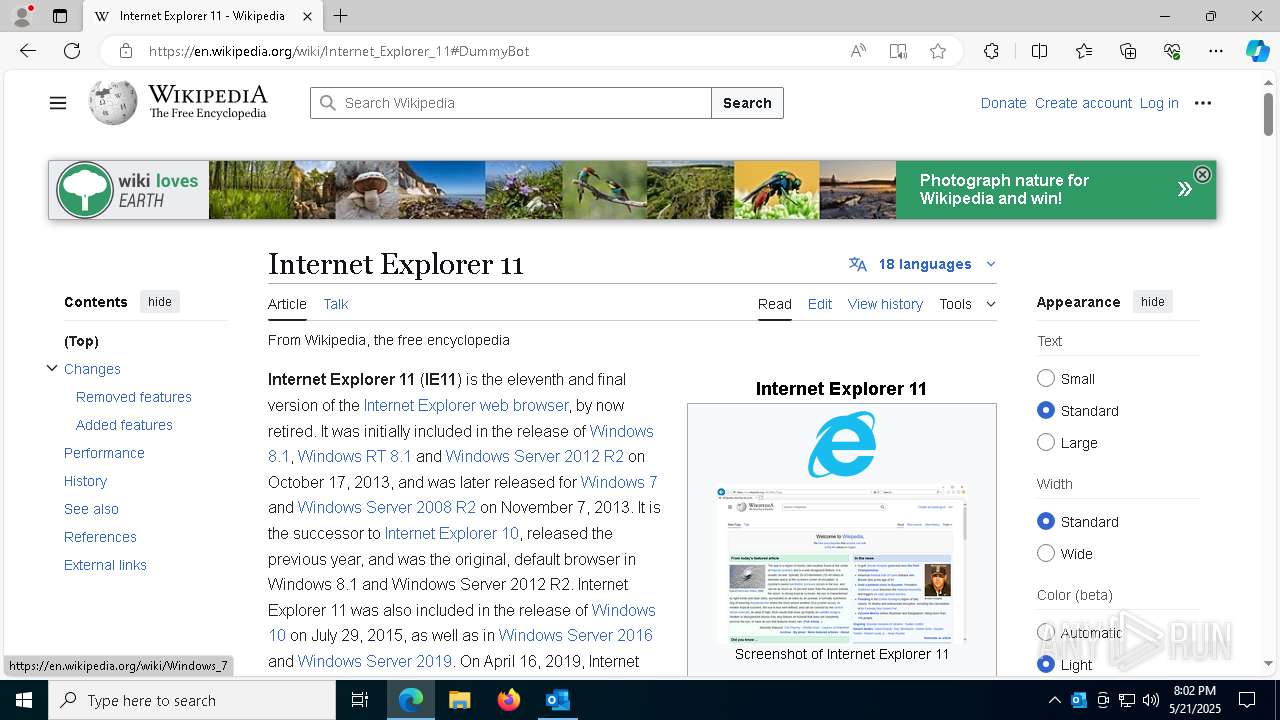Open the notification center

pos(1247,700)
